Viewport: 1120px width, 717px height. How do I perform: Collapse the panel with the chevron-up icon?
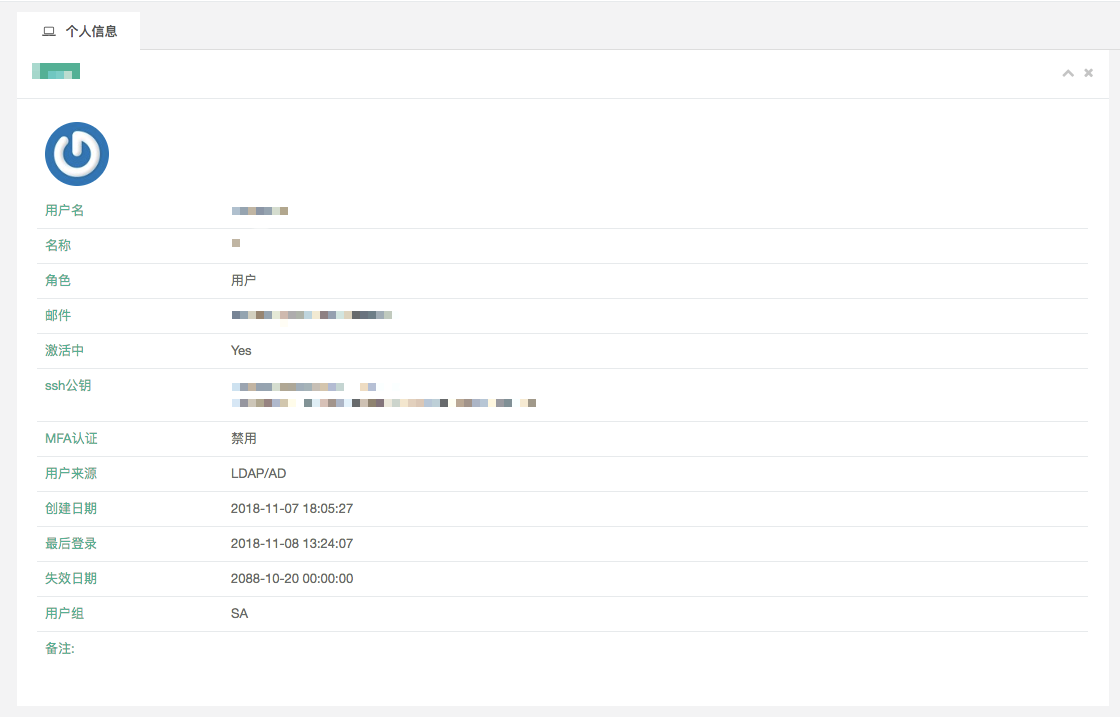click(x=1068, y=73)
